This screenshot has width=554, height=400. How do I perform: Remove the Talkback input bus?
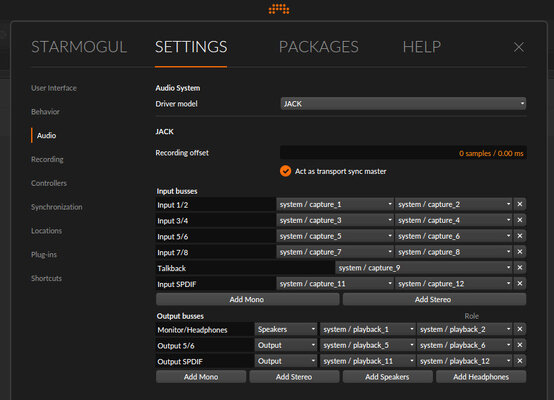[520, 268]
